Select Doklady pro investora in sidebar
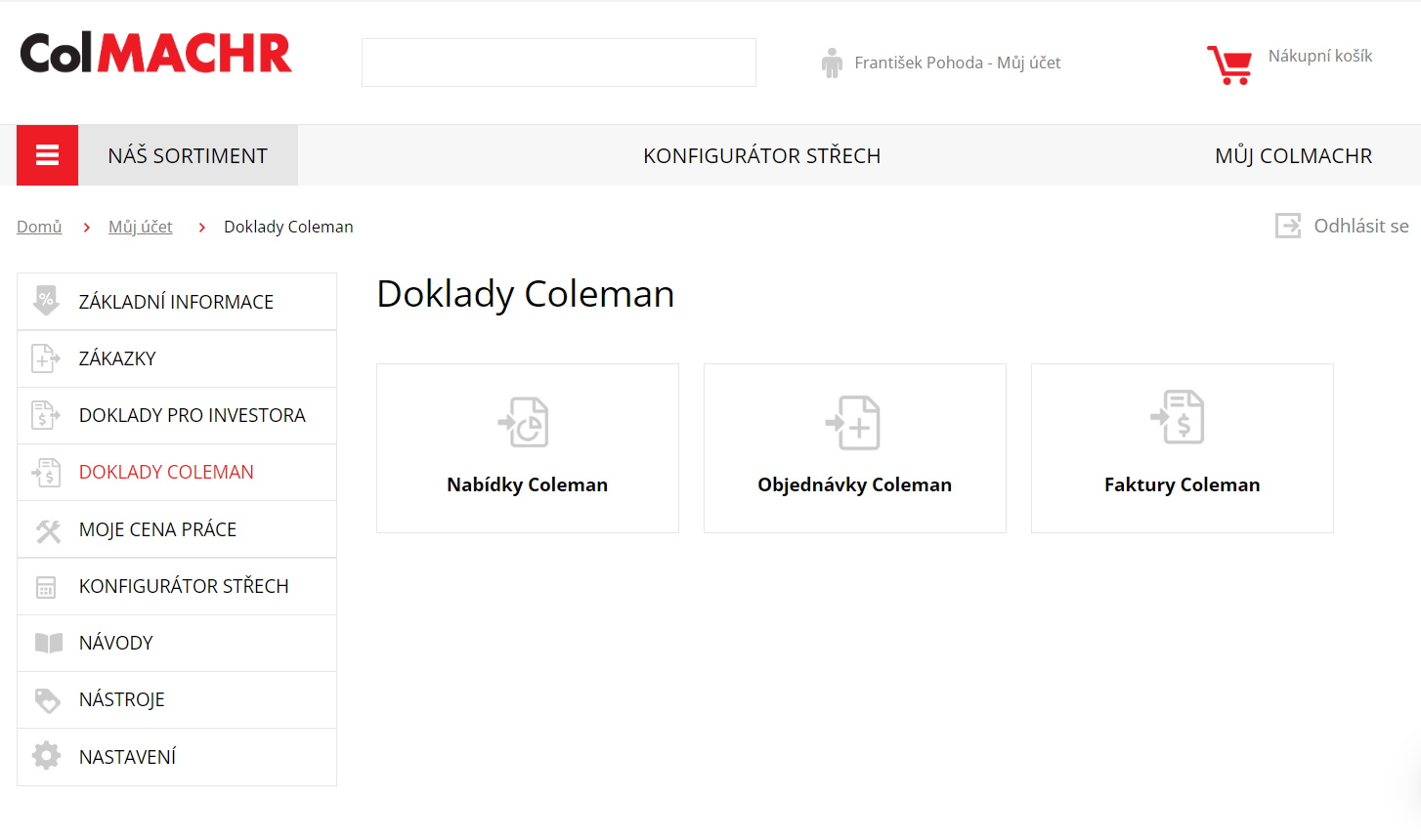The height and width of the screenshot is (840, 1421). [177, 415]
